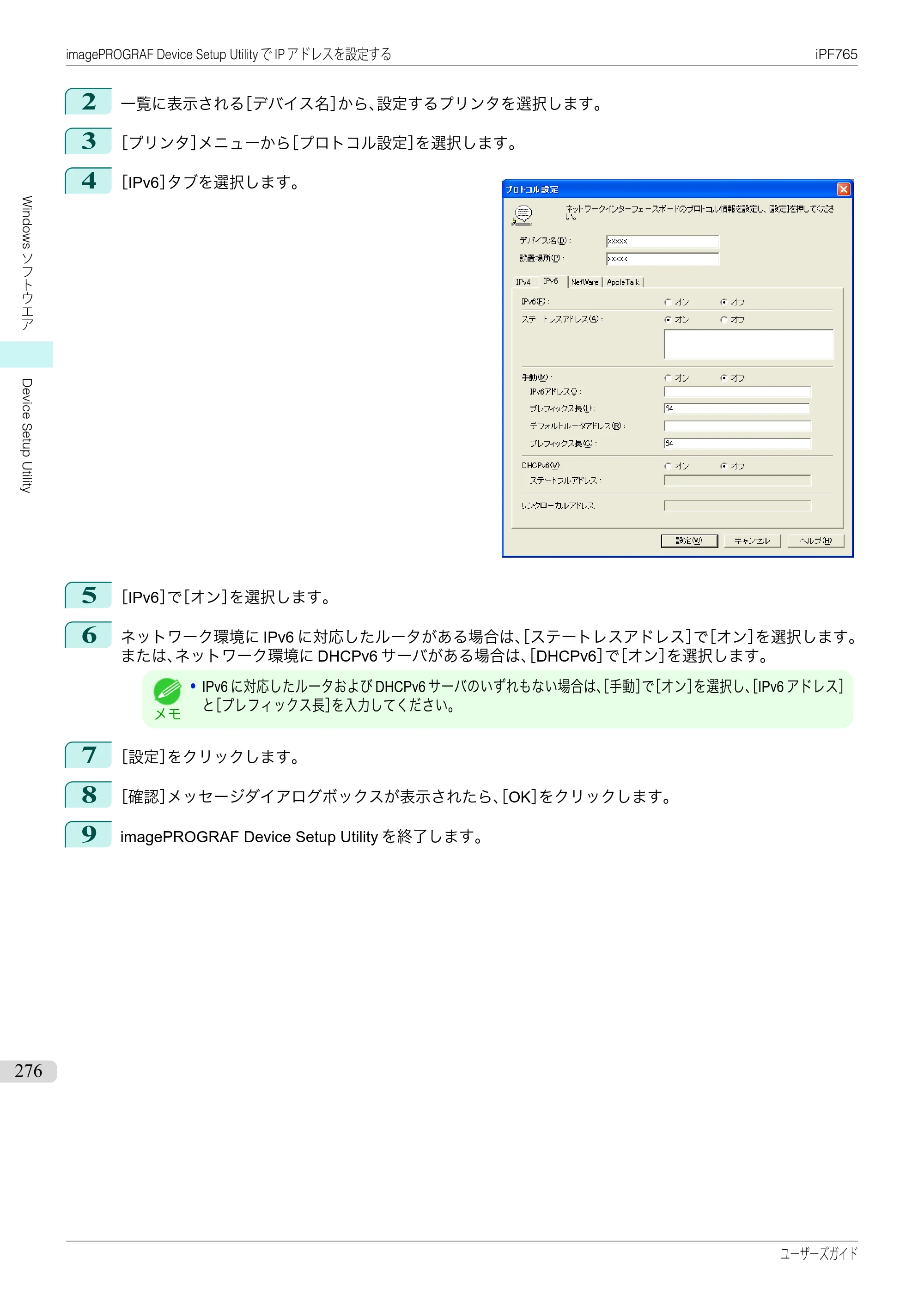The image size is (924, 1307).
Task: Click the キャンセル button
Action: coord(752,541)
